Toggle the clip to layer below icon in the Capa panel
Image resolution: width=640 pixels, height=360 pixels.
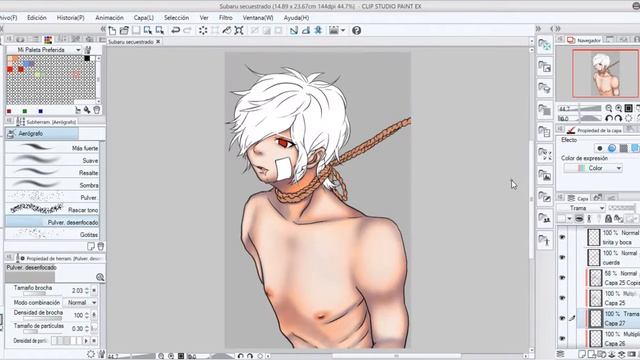(x=579, y=219)
